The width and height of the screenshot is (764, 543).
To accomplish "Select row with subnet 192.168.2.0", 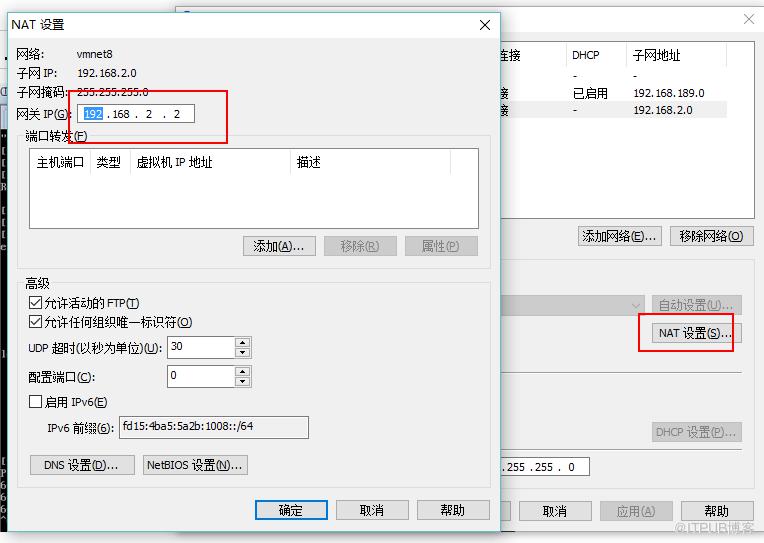I will (613, 110).
